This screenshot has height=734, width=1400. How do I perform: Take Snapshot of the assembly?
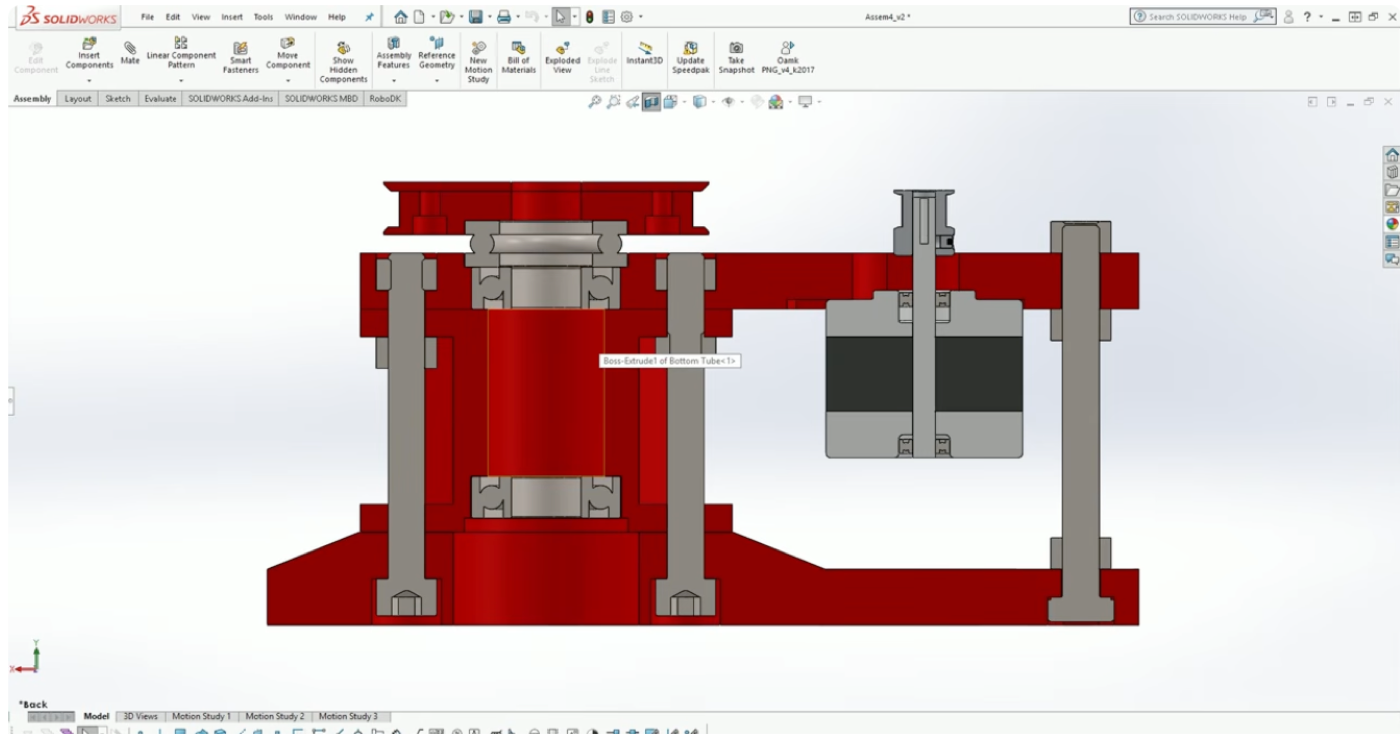[x=736, y=58]
